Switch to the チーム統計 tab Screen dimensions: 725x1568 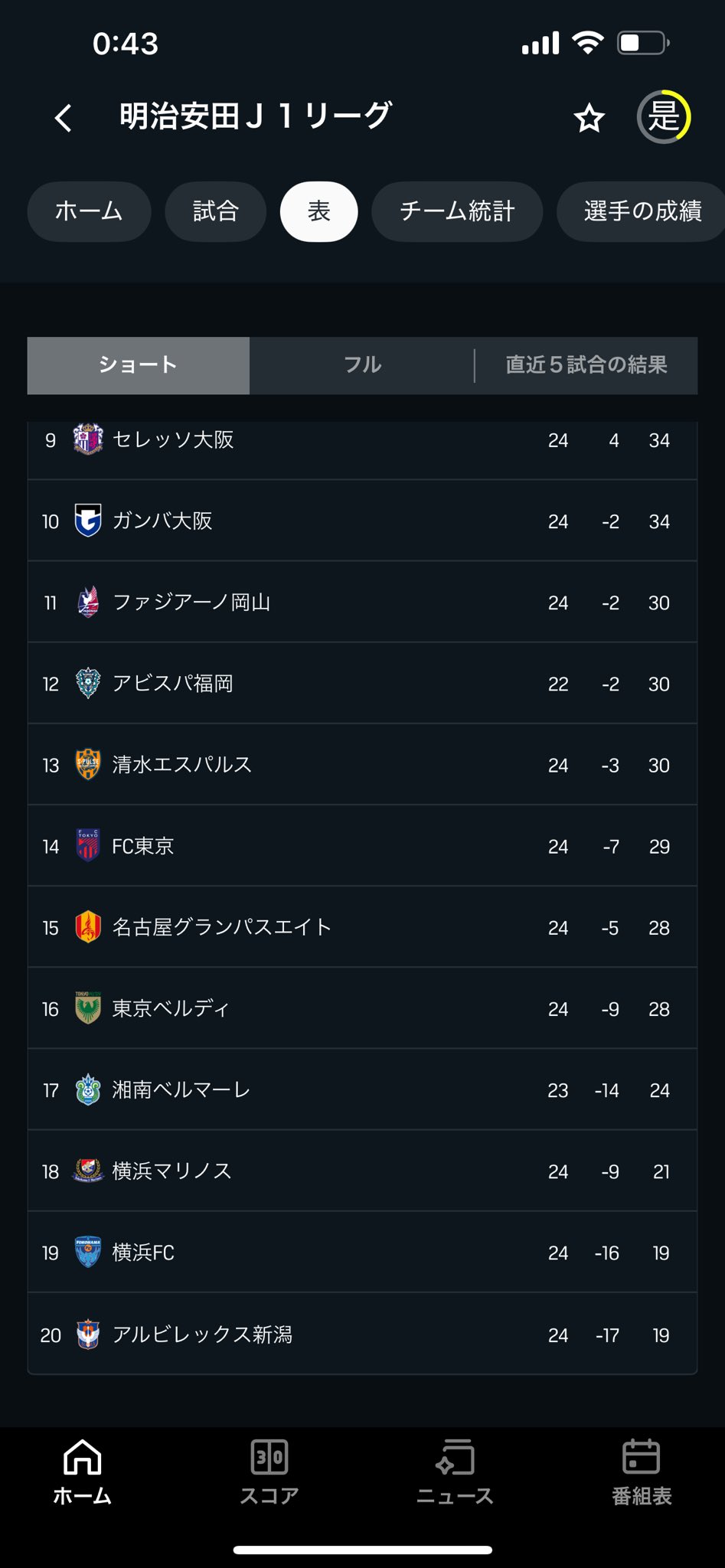click(457, 211)
